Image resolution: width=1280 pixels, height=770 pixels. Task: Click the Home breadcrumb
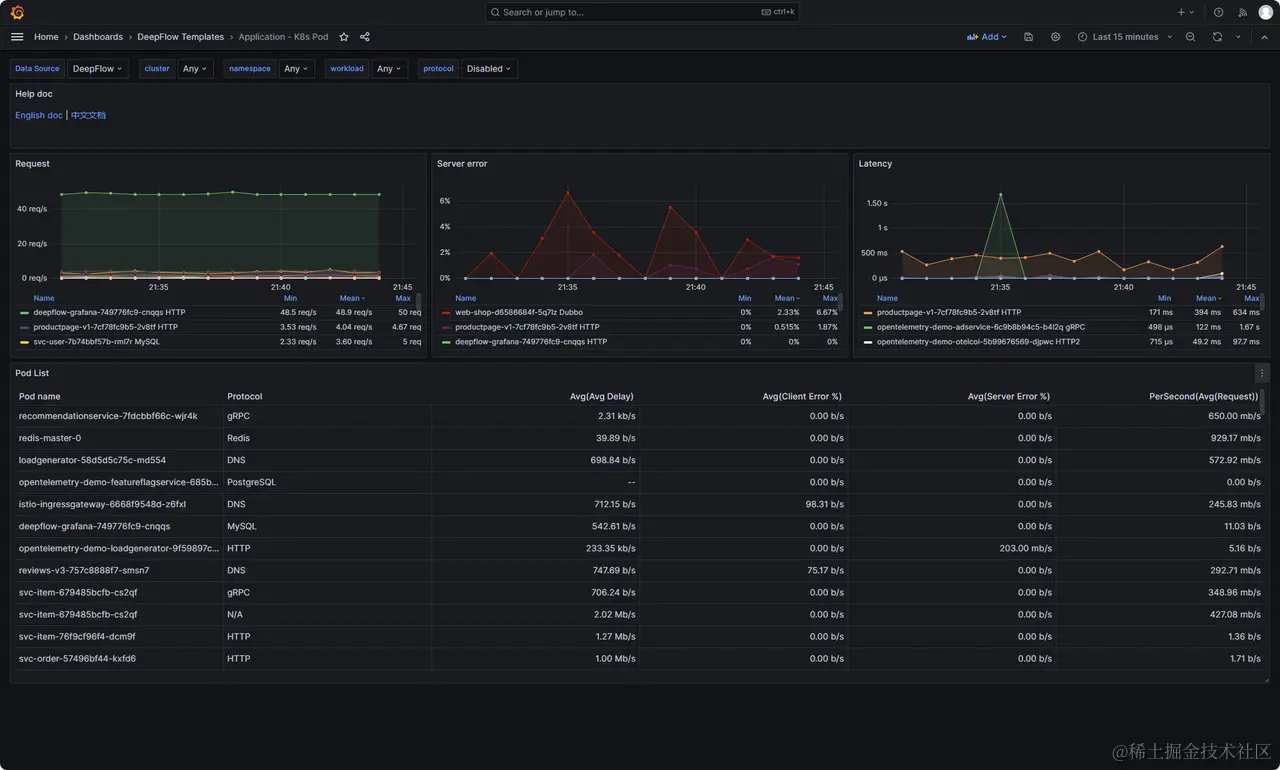[46, 37]
